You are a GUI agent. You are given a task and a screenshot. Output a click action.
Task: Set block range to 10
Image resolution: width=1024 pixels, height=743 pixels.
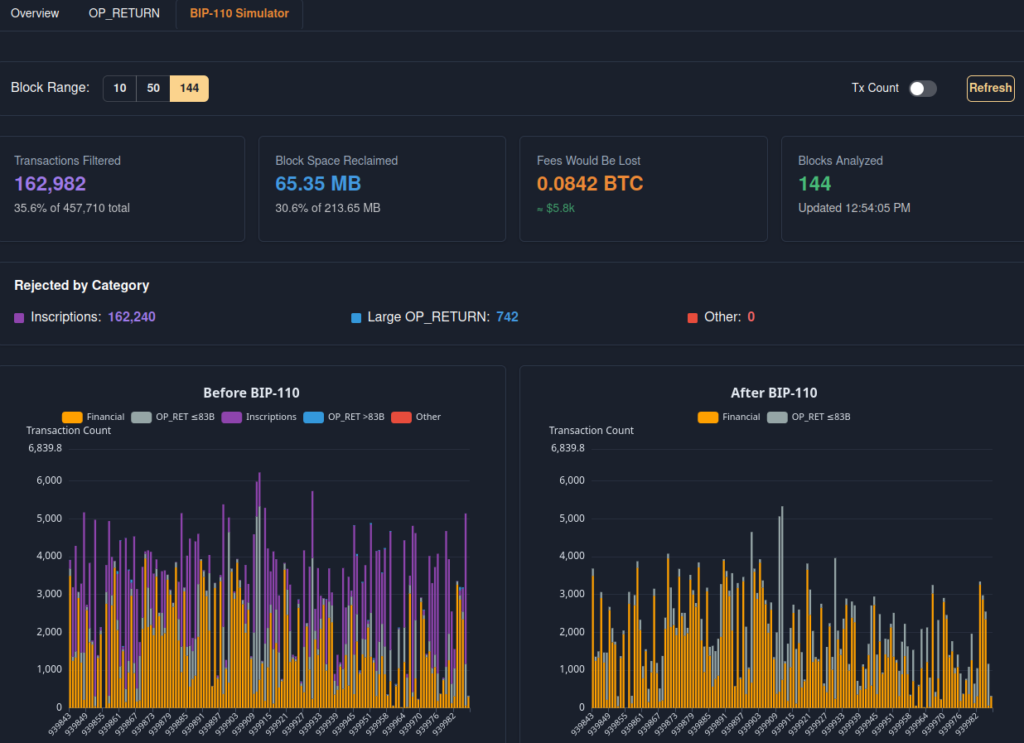[119, 88]
